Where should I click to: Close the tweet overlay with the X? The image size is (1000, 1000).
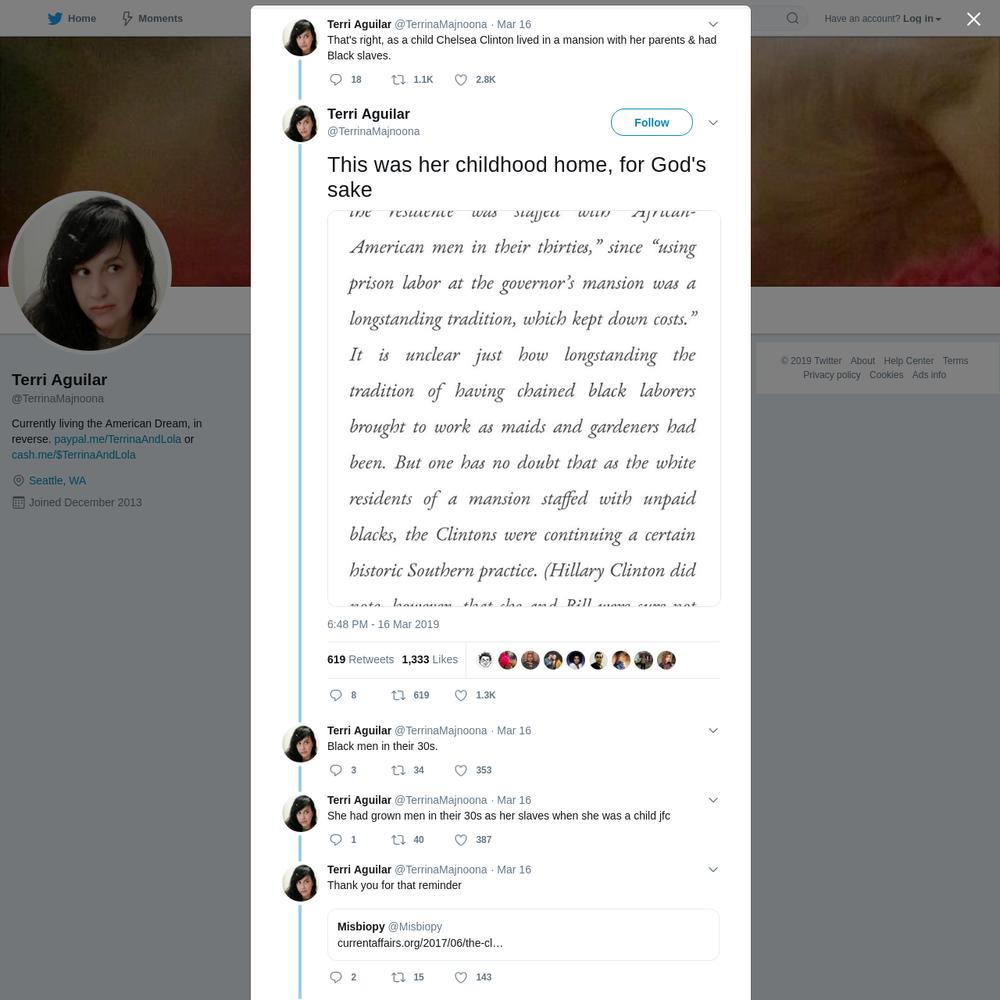[x=973, y=19]
